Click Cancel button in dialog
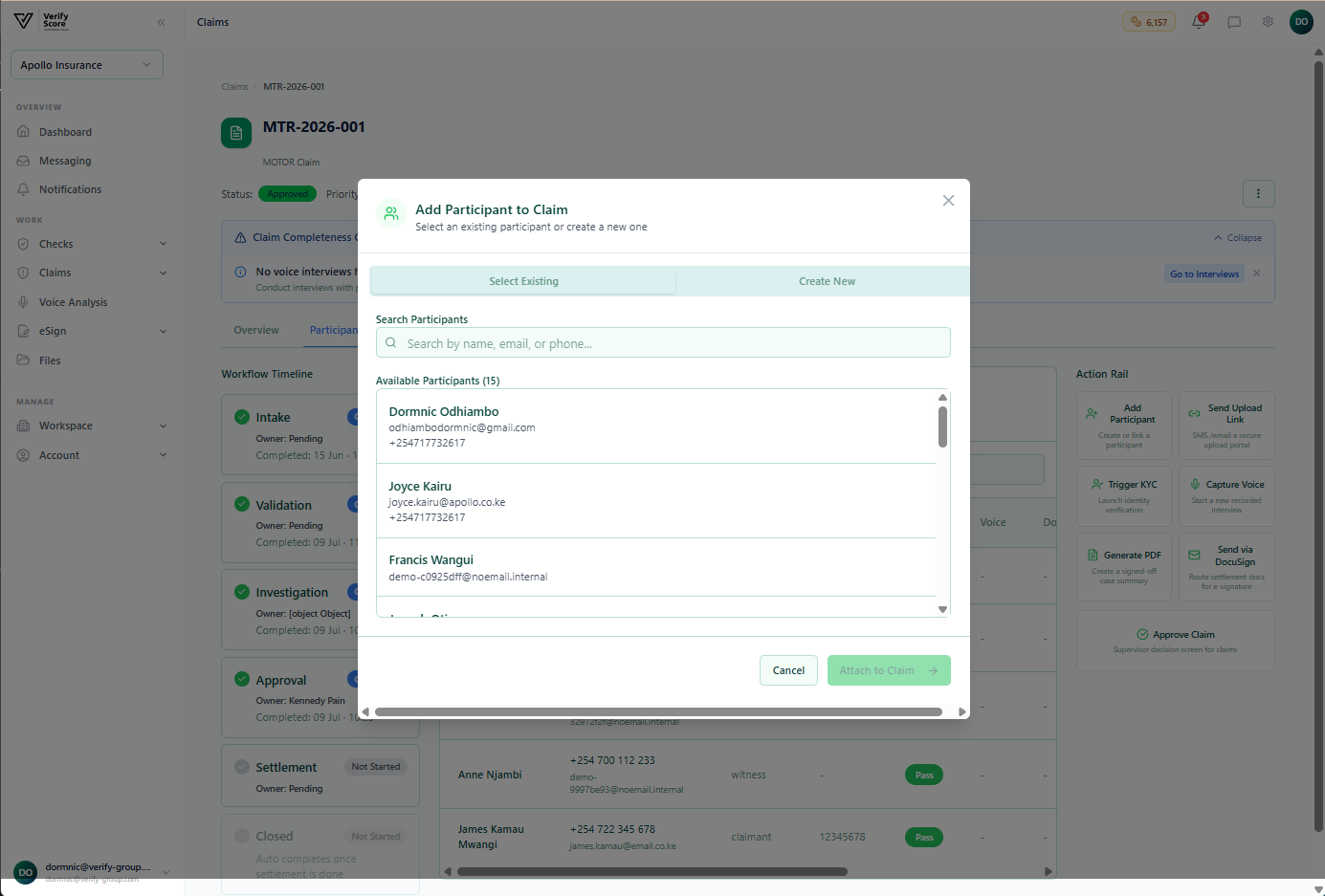This screenshot has height=896, width=1325. [788, 670]
